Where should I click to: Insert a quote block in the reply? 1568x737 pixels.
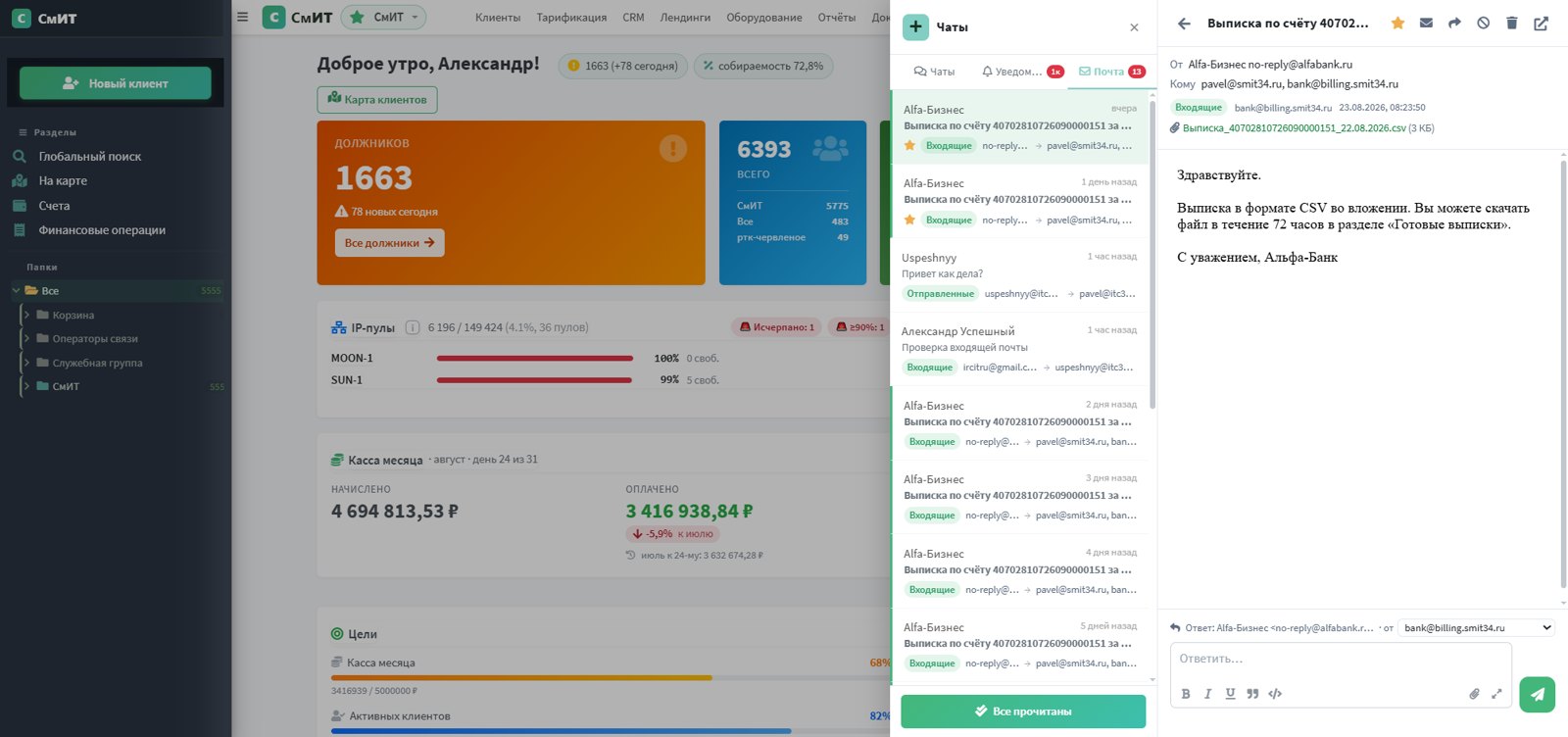(x=1252, y=694)
